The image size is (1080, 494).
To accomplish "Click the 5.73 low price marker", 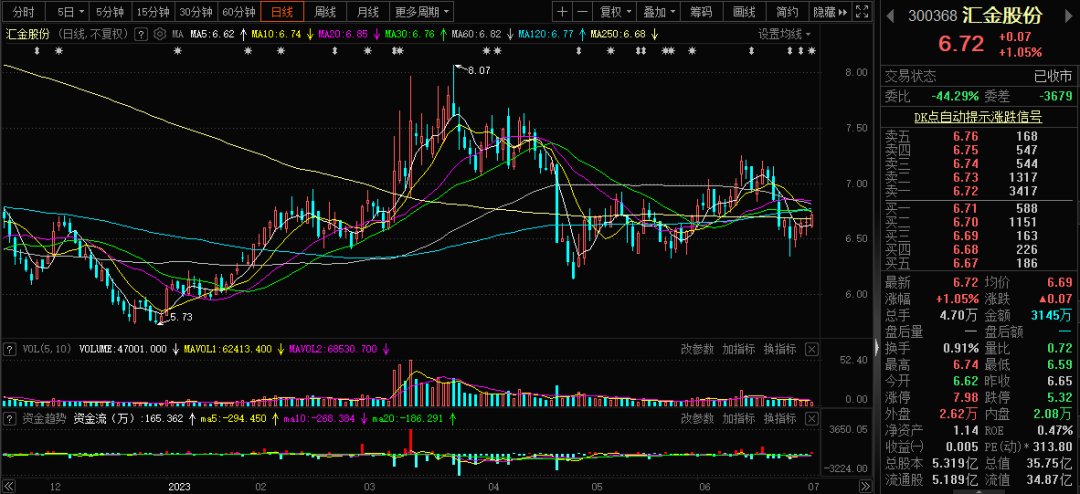I will tap(180, 318).
